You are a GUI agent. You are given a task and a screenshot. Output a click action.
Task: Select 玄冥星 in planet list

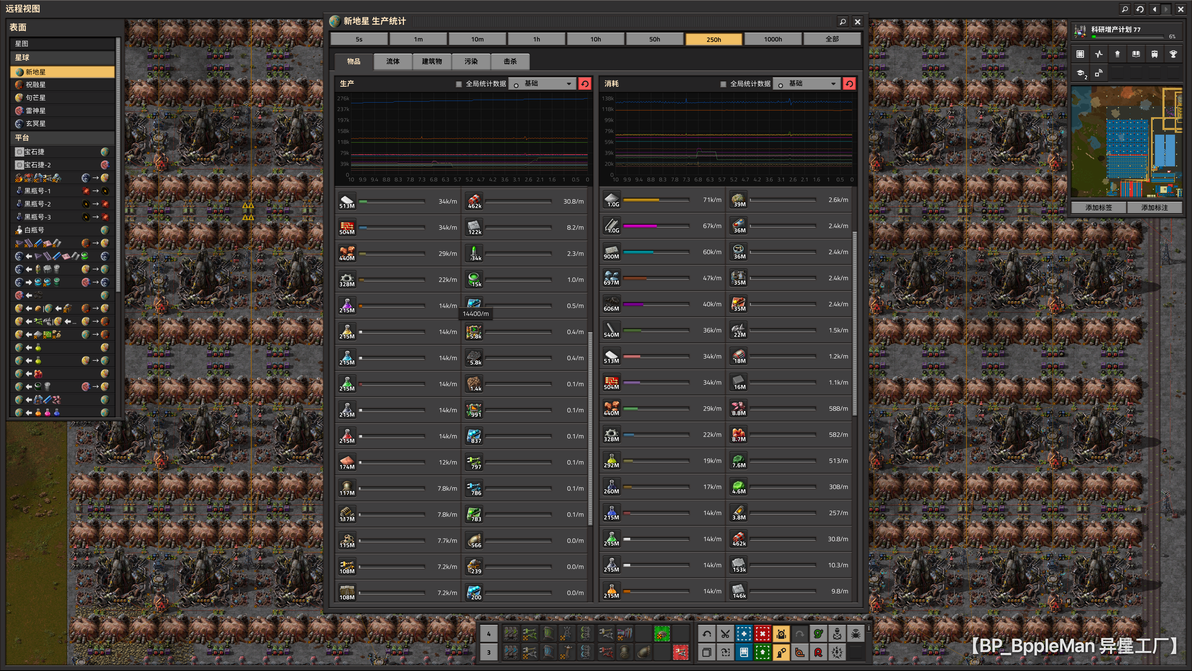click(62, 123)
